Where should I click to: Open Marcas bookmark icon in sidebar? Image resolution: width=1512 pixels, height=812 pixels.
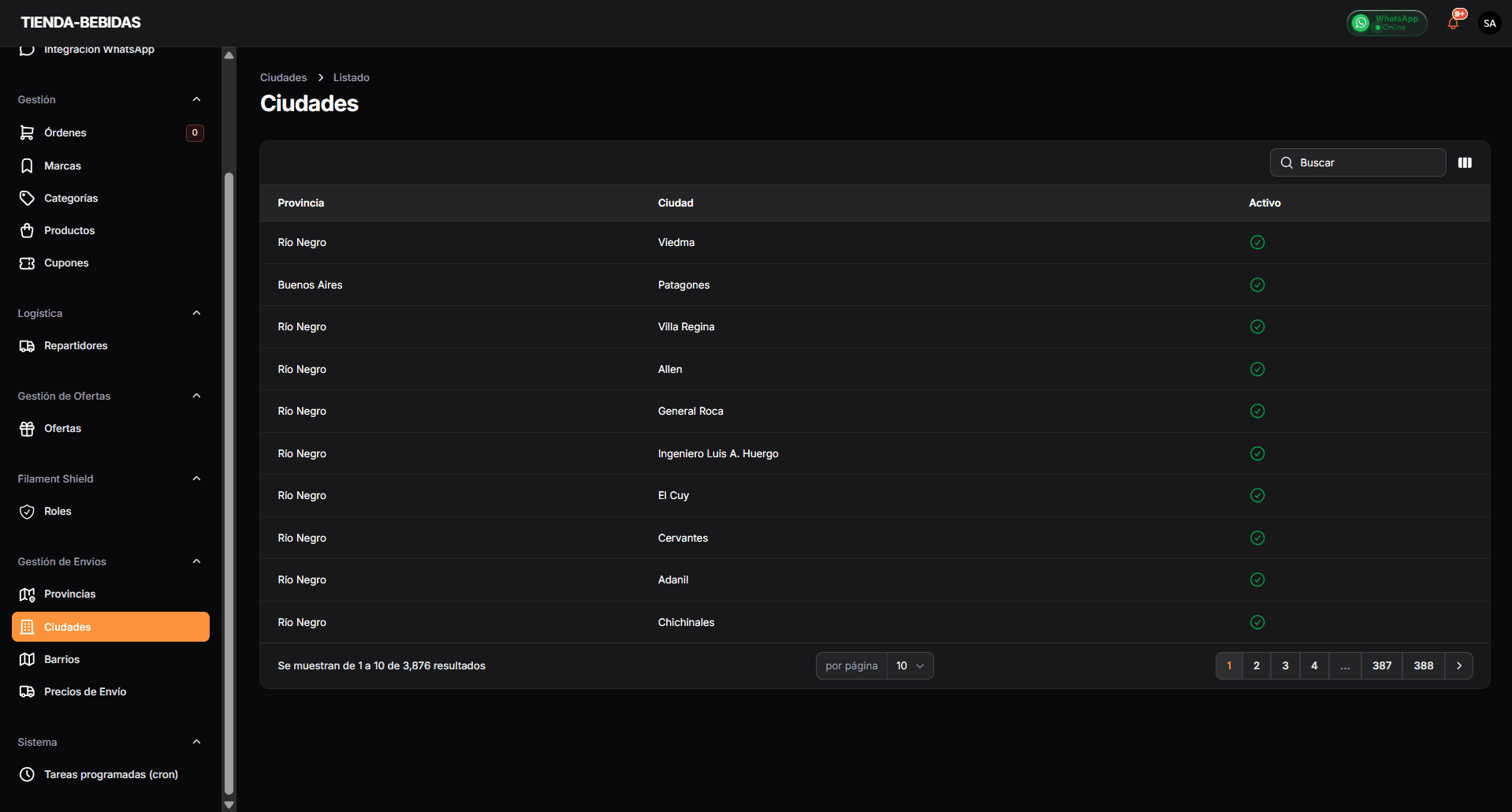tap(27, 166)
